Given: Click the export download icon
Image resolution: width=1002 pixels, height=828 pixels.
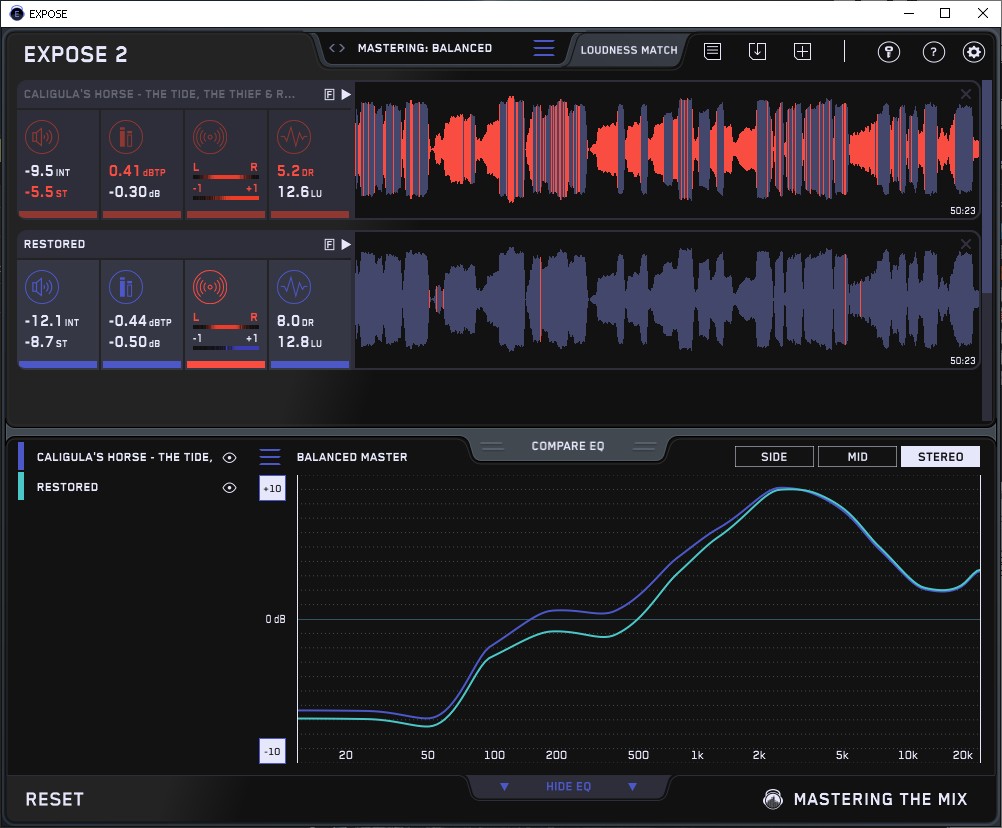Looking at the screenshot, I should [757, 51].
